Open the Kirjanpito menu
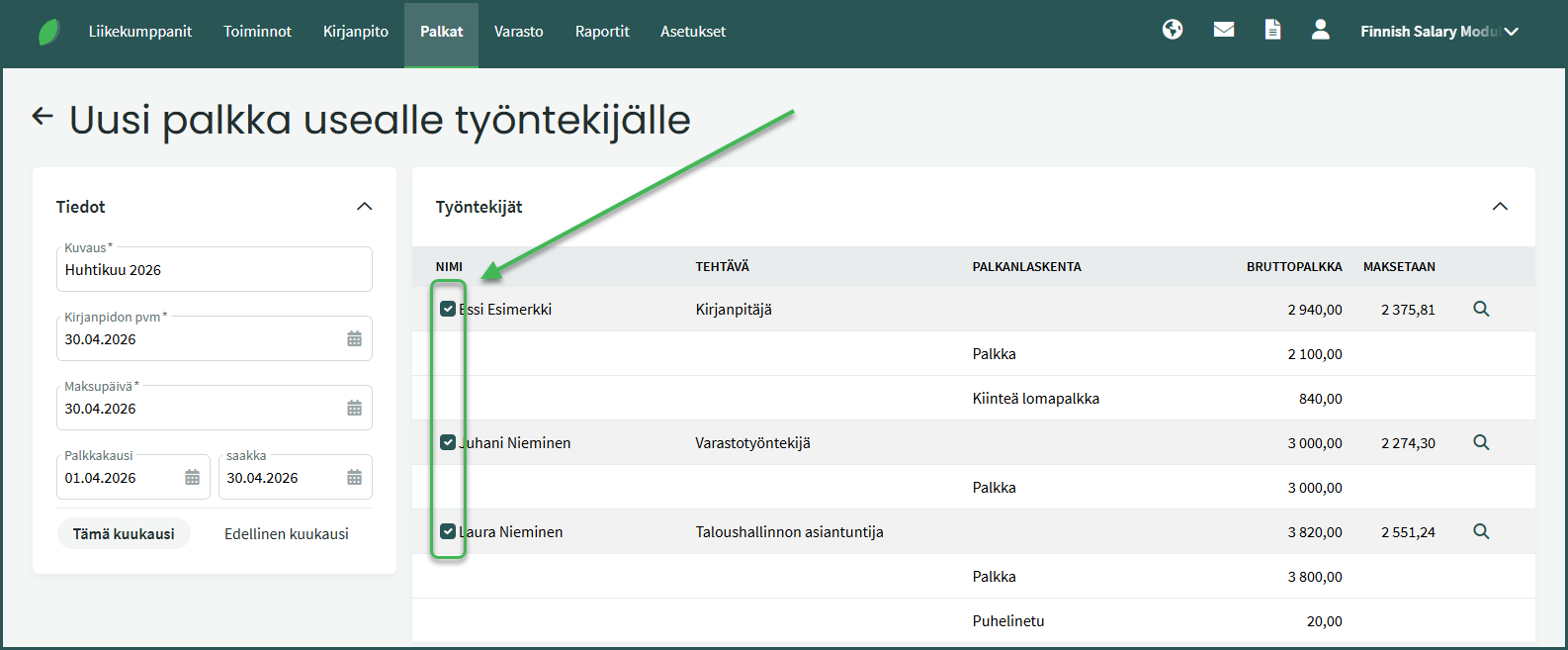 click(x=356, y=32)
